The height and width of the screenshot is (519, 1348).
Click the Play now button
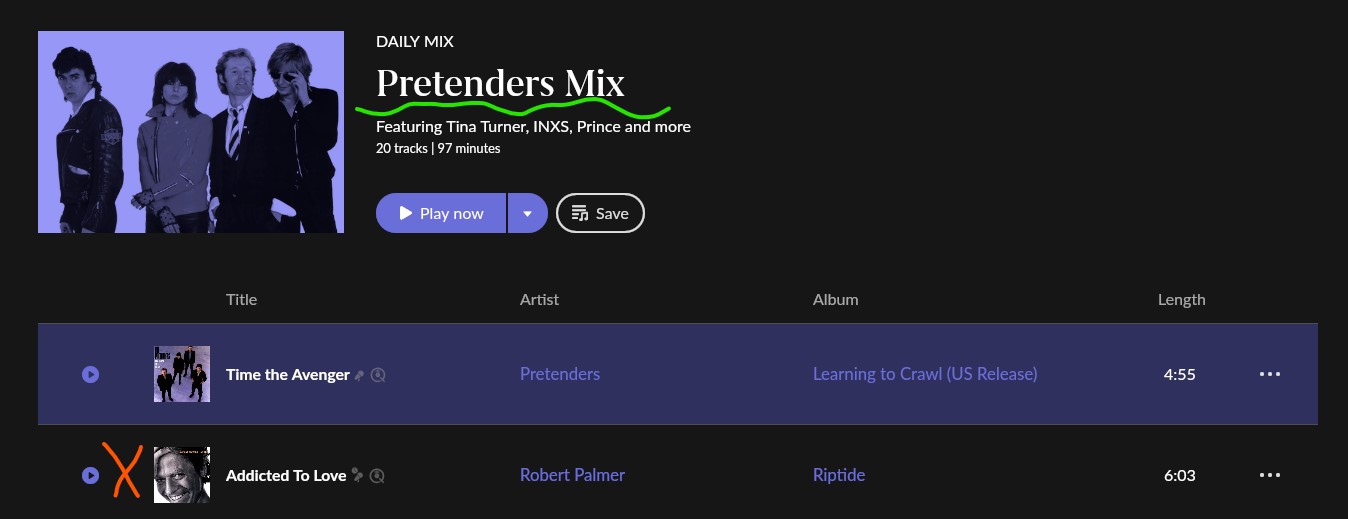click(x=441, y=213)
